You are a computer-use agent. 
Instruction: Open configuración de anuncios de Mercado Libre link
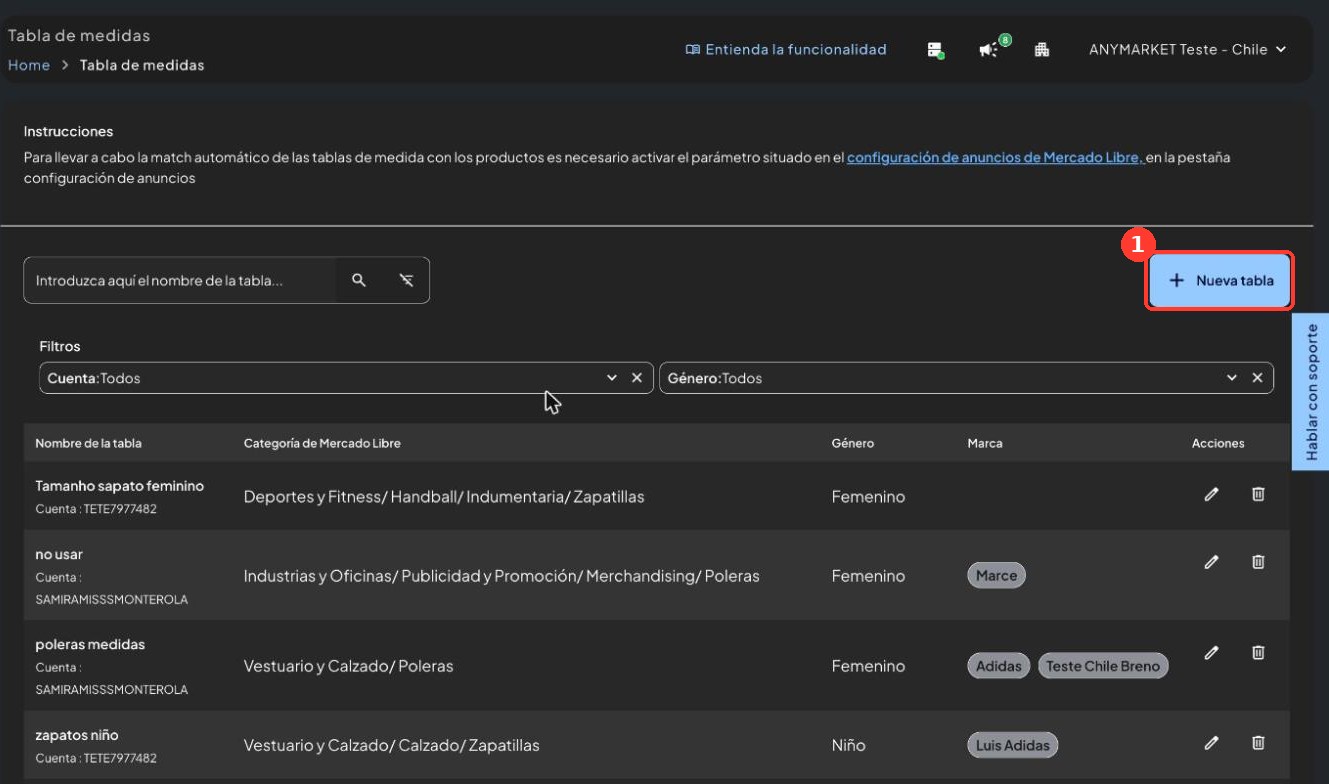(995, 157)
